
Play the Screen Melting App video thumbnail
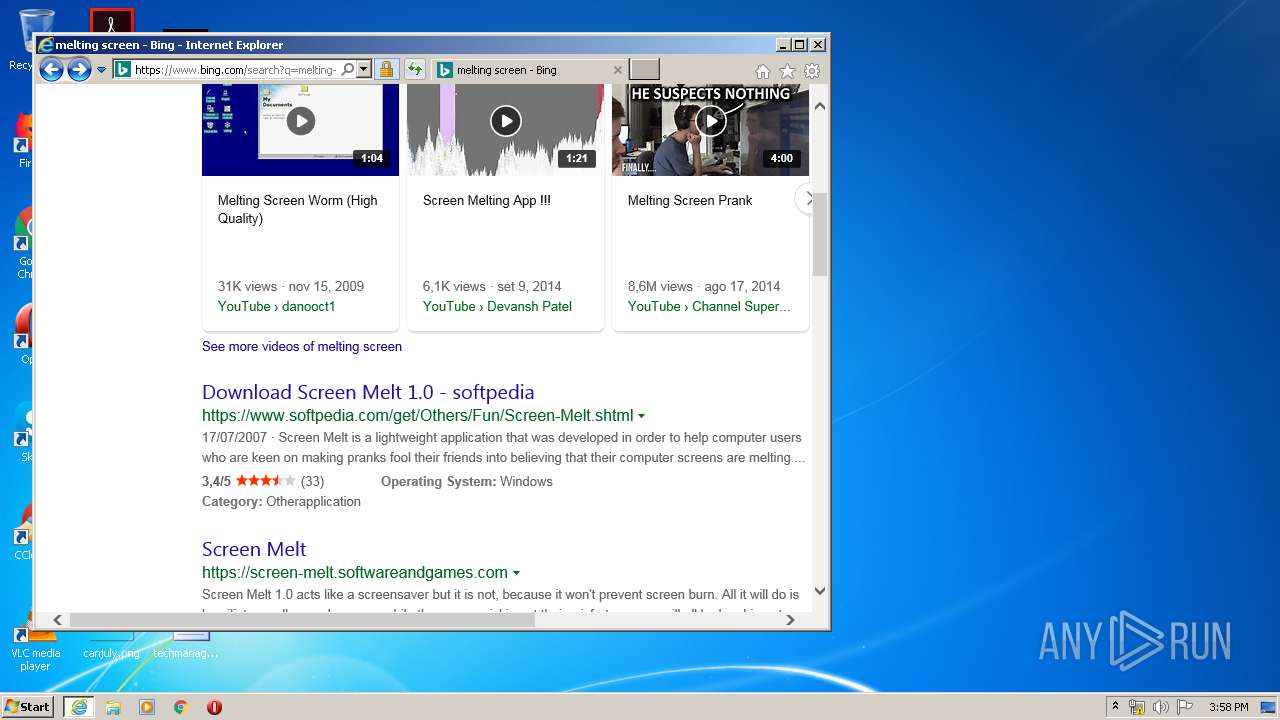pyautogui.click(x=505, y=130)
